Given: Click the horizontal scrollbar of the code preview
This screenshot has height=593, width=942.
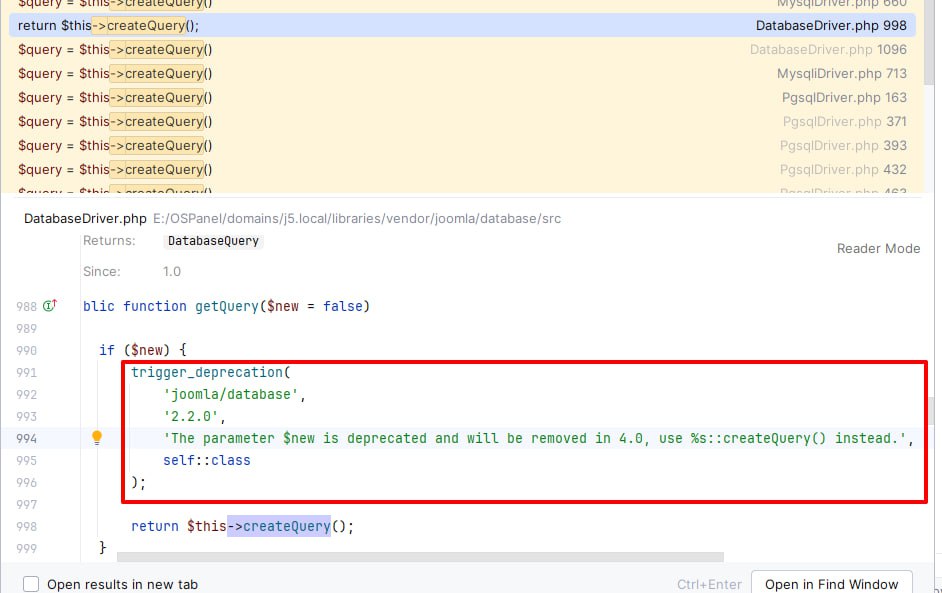Looking at the screenshot, I should point(420,557).
